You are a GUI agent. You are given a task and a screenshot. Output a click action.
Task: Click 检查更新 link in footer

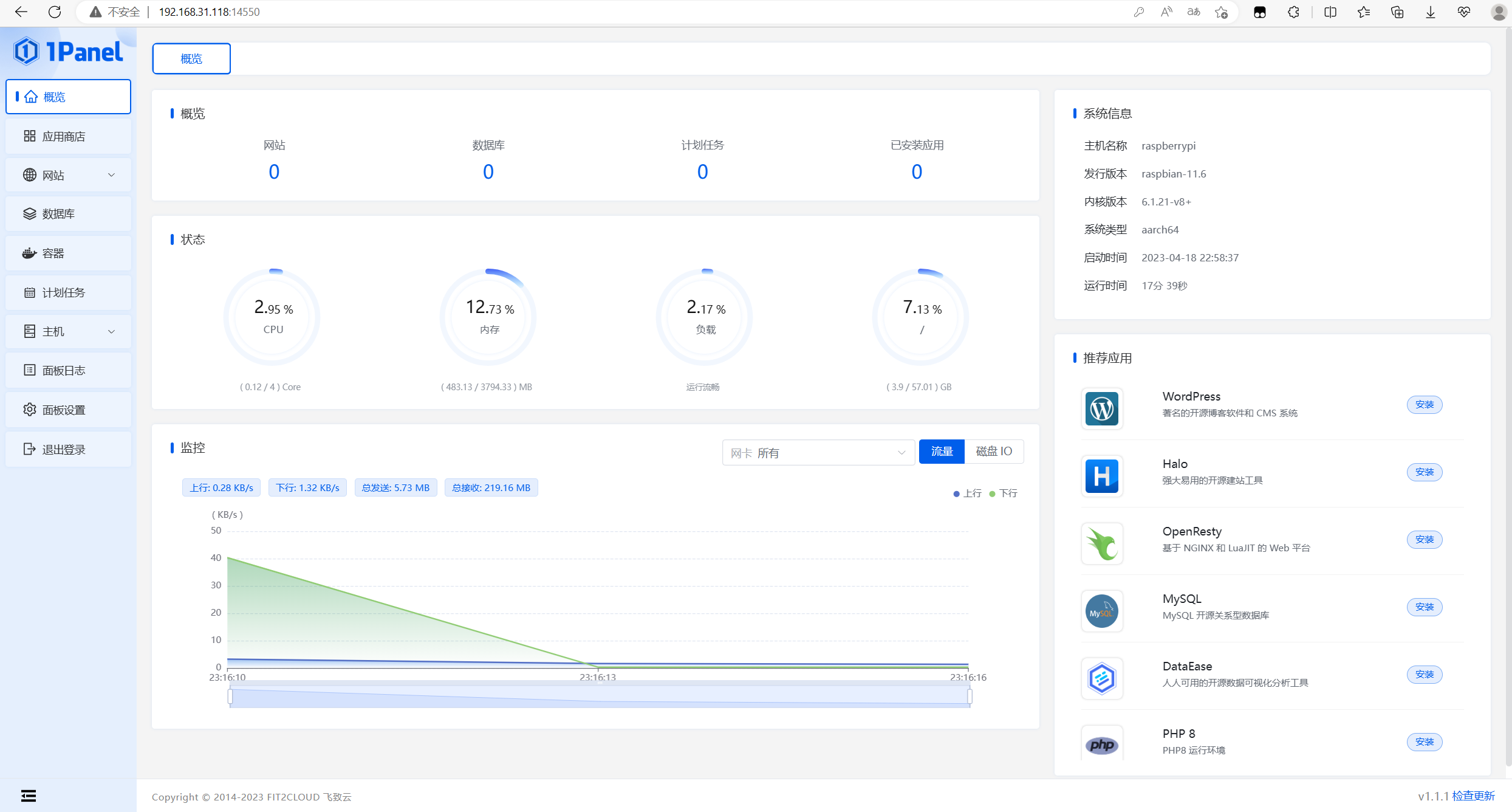point(1473,796)
